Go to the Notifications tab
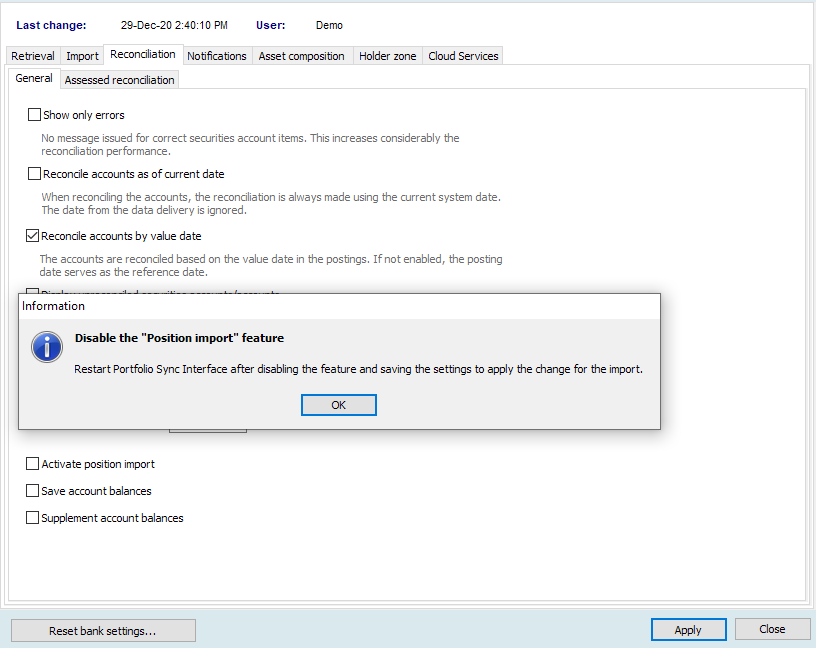This screenshot has width=816, height=648. tap(217, 56)
